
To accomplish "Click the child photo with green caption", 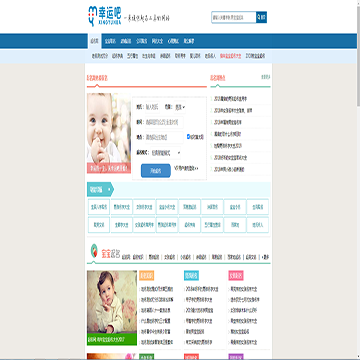I will 112,307.
